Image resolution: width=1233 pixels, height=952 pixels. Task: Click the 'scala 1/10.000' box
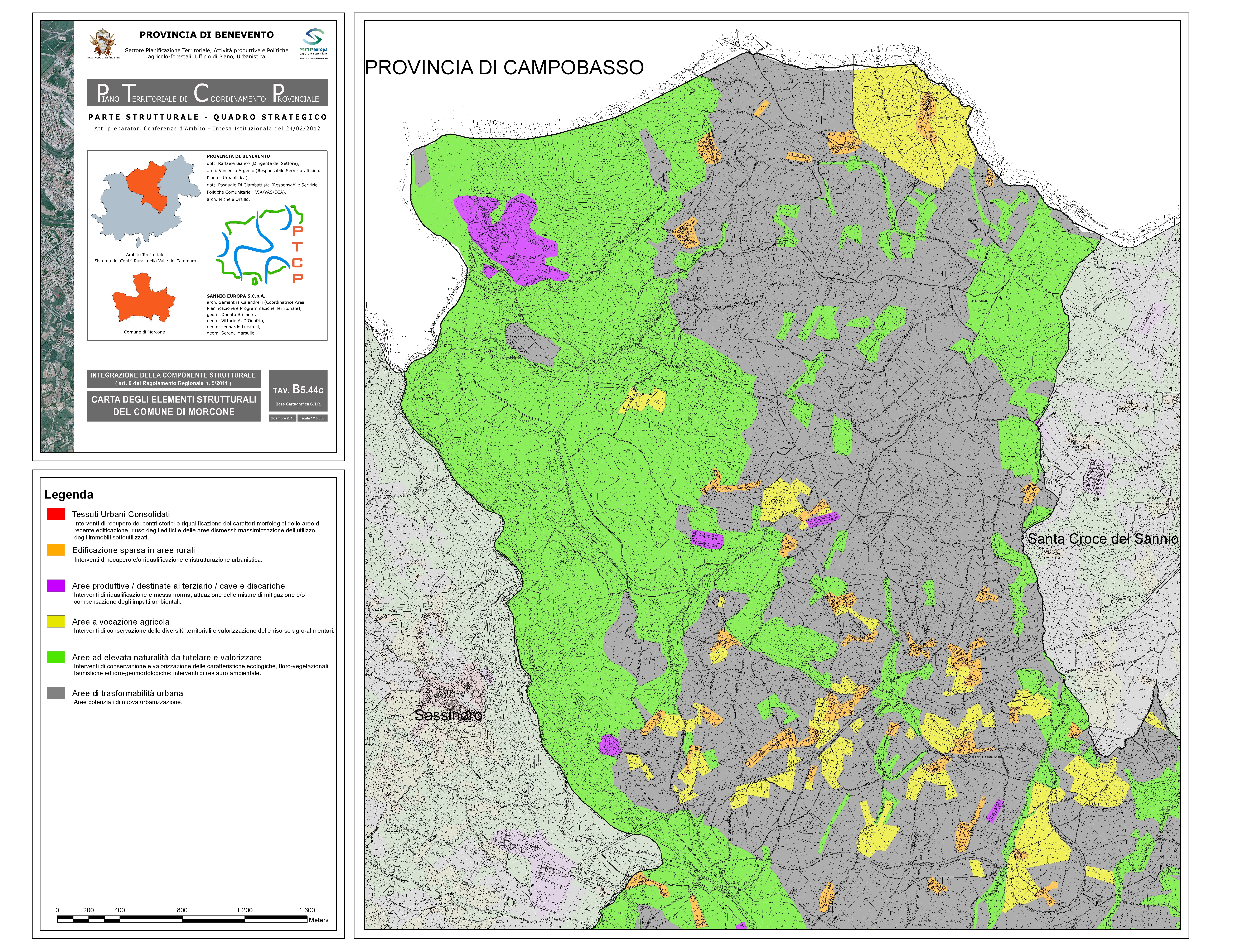[x=313, y=418]
